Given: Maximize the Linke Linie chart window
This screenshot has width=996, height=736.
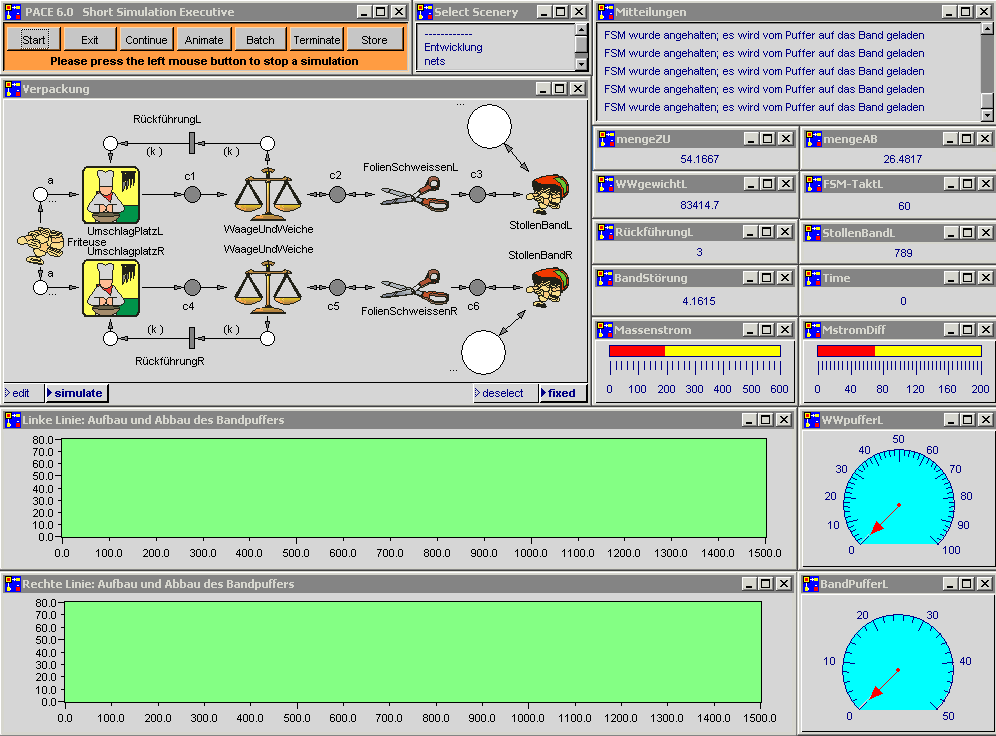Looking at the screenshot, I should (x=766, y=420).
